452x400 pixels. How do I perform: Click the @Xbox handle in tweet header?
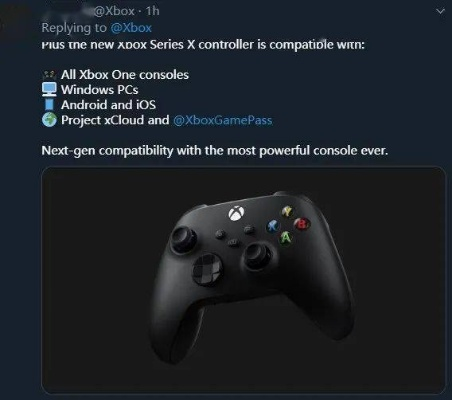114,11
